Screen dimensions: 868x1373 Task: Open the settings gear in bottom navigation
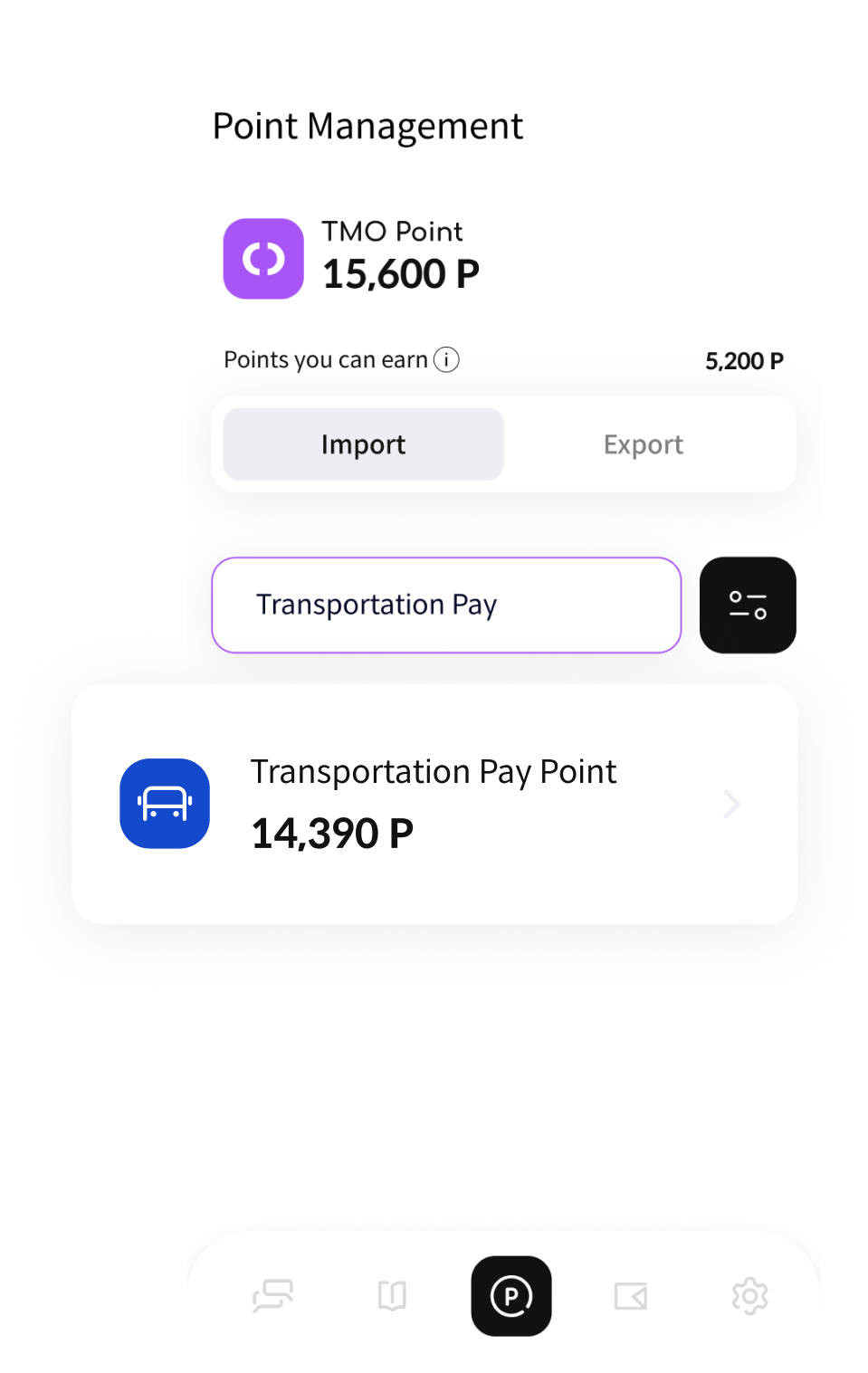click(749, 1296)
